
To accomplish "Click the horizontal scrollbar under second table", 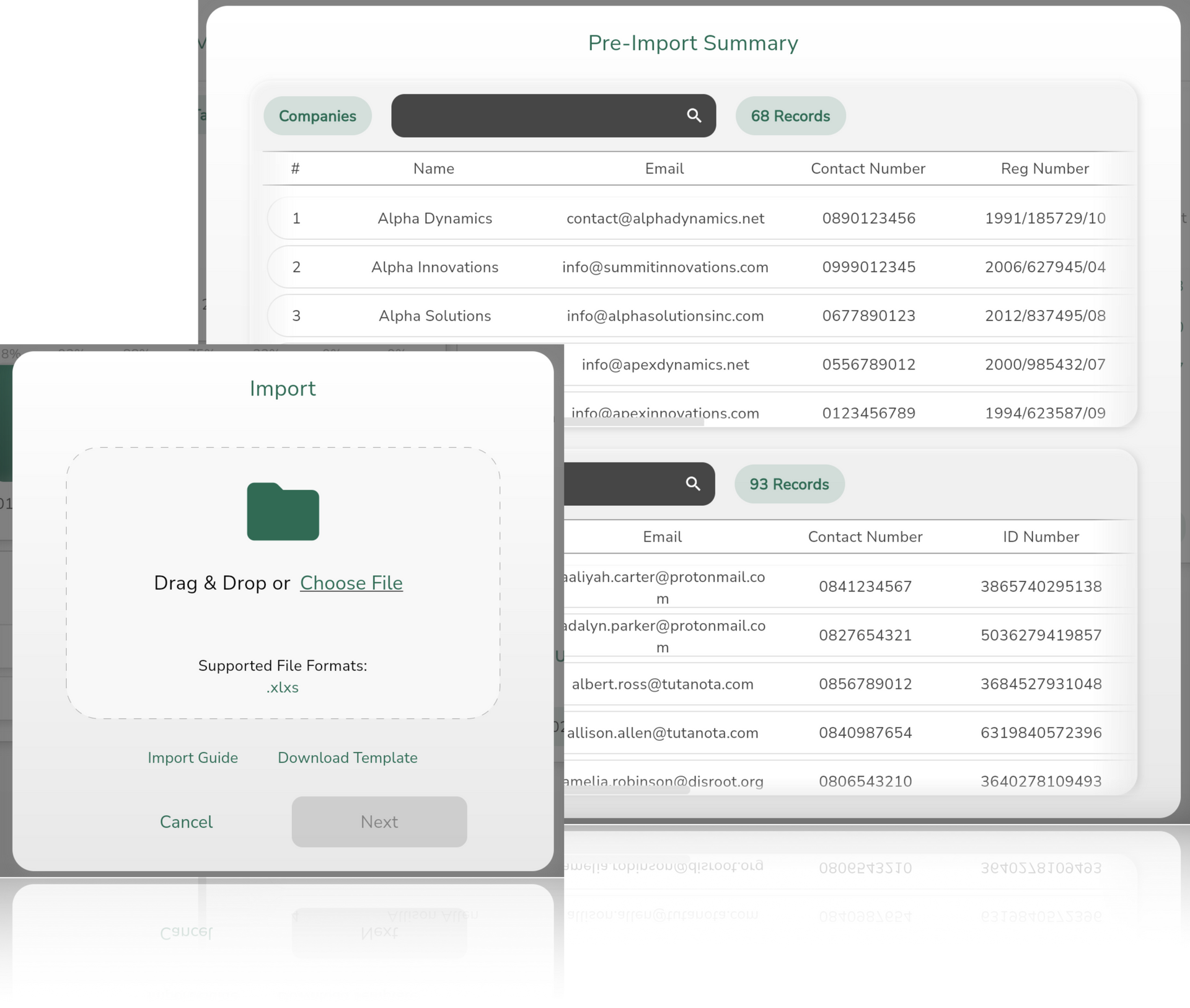I will 627,790.
